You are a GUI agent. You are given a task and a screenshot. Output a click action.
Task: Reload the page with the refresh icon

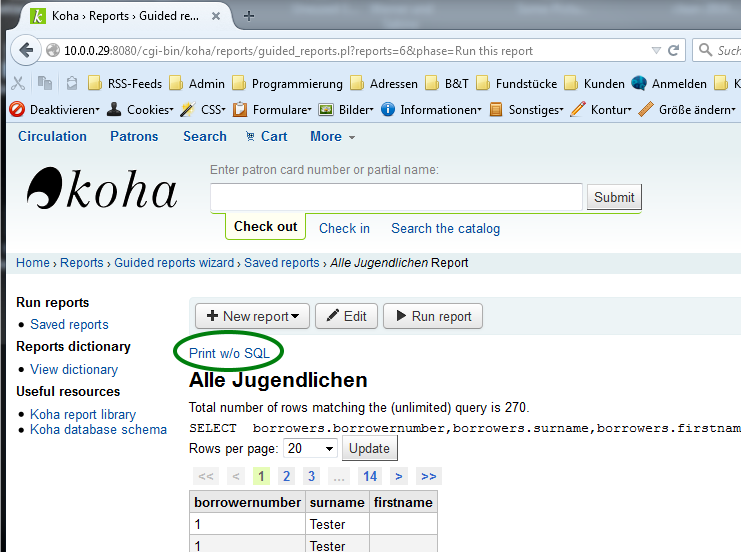point(677,50)
